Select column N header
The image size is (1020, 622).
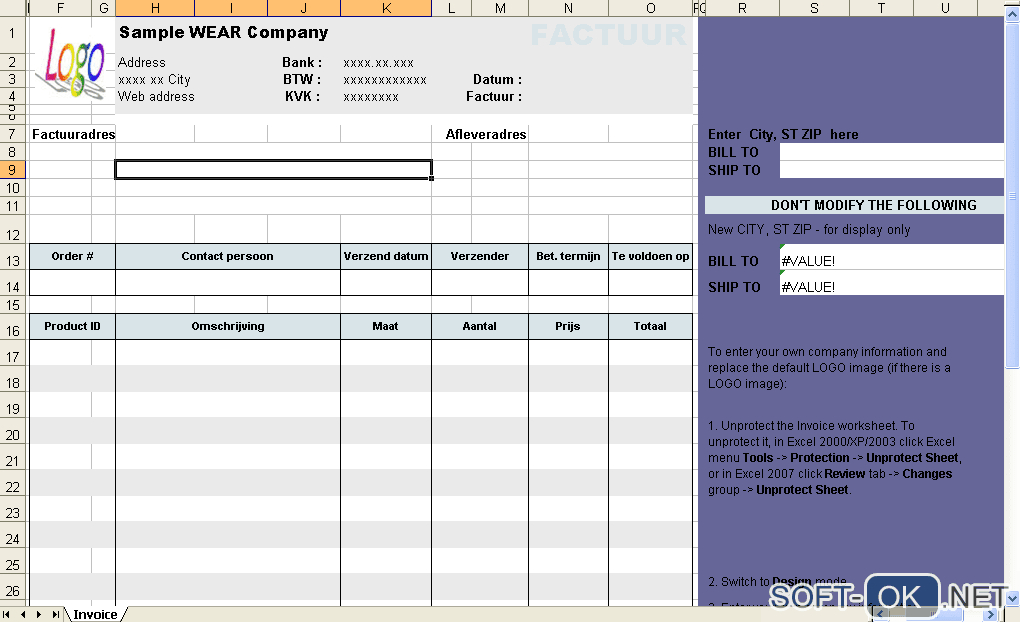click(x=568, y=8)
